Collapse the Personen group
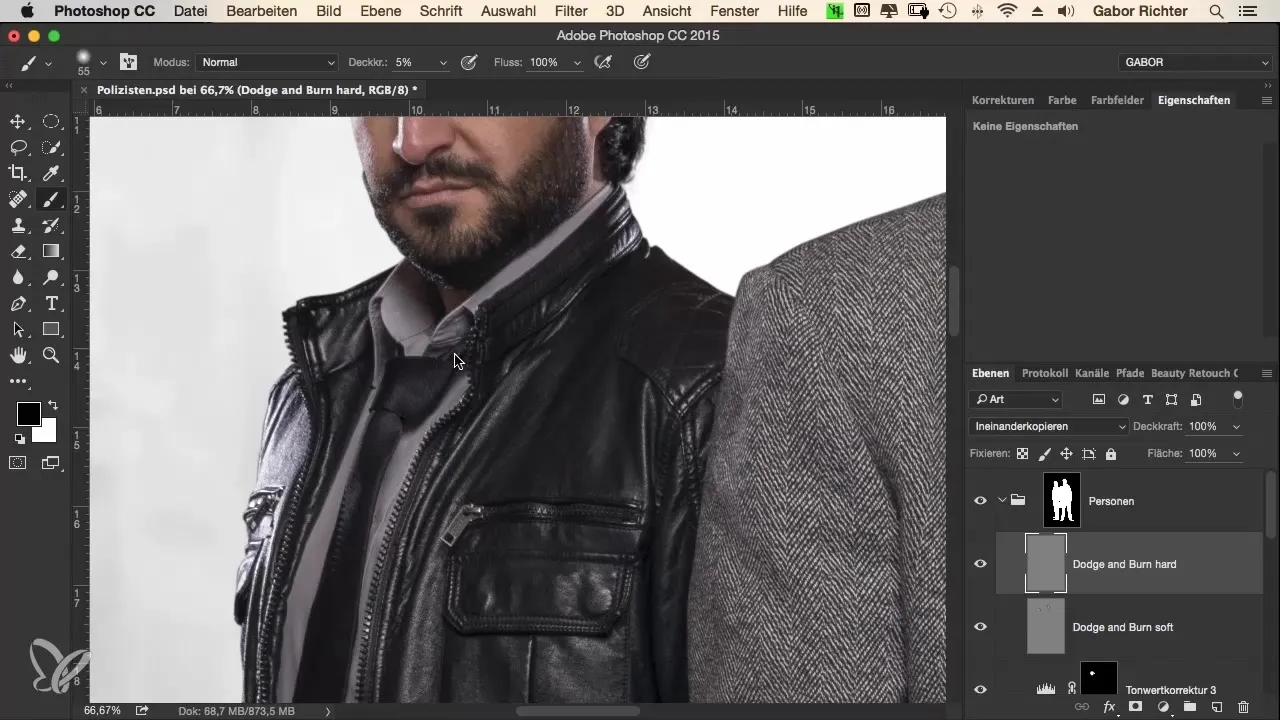This screenshot has height=720, width=1280. pyautogui.click(x=1001, y=501)
